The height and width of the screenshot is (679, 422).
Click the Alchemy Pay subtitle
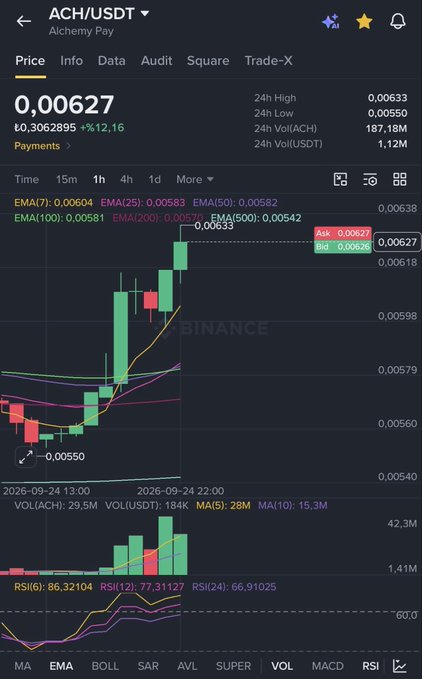click(81, 31)
